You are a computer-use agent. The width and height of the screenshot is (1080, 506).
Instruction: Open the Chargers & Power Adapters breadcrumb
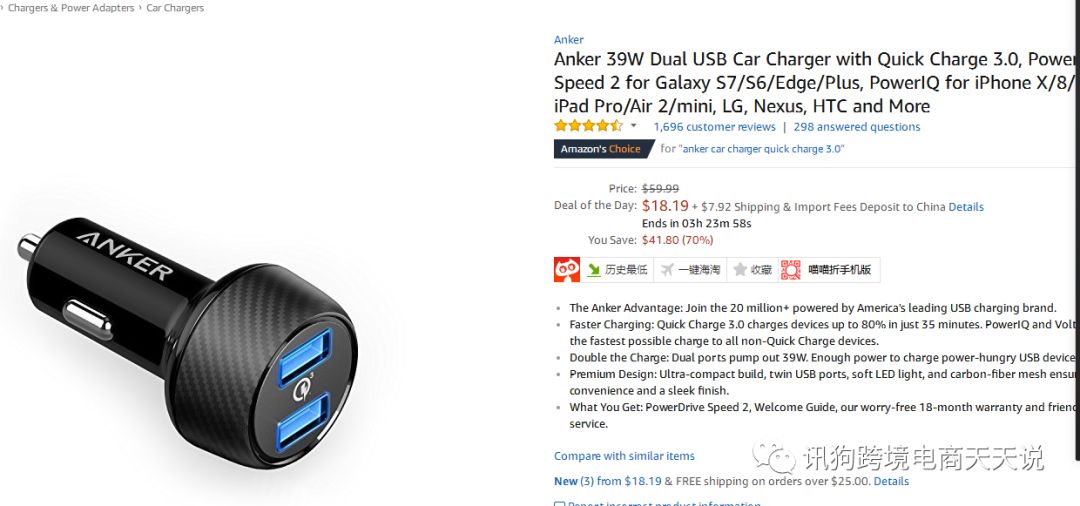71,8
